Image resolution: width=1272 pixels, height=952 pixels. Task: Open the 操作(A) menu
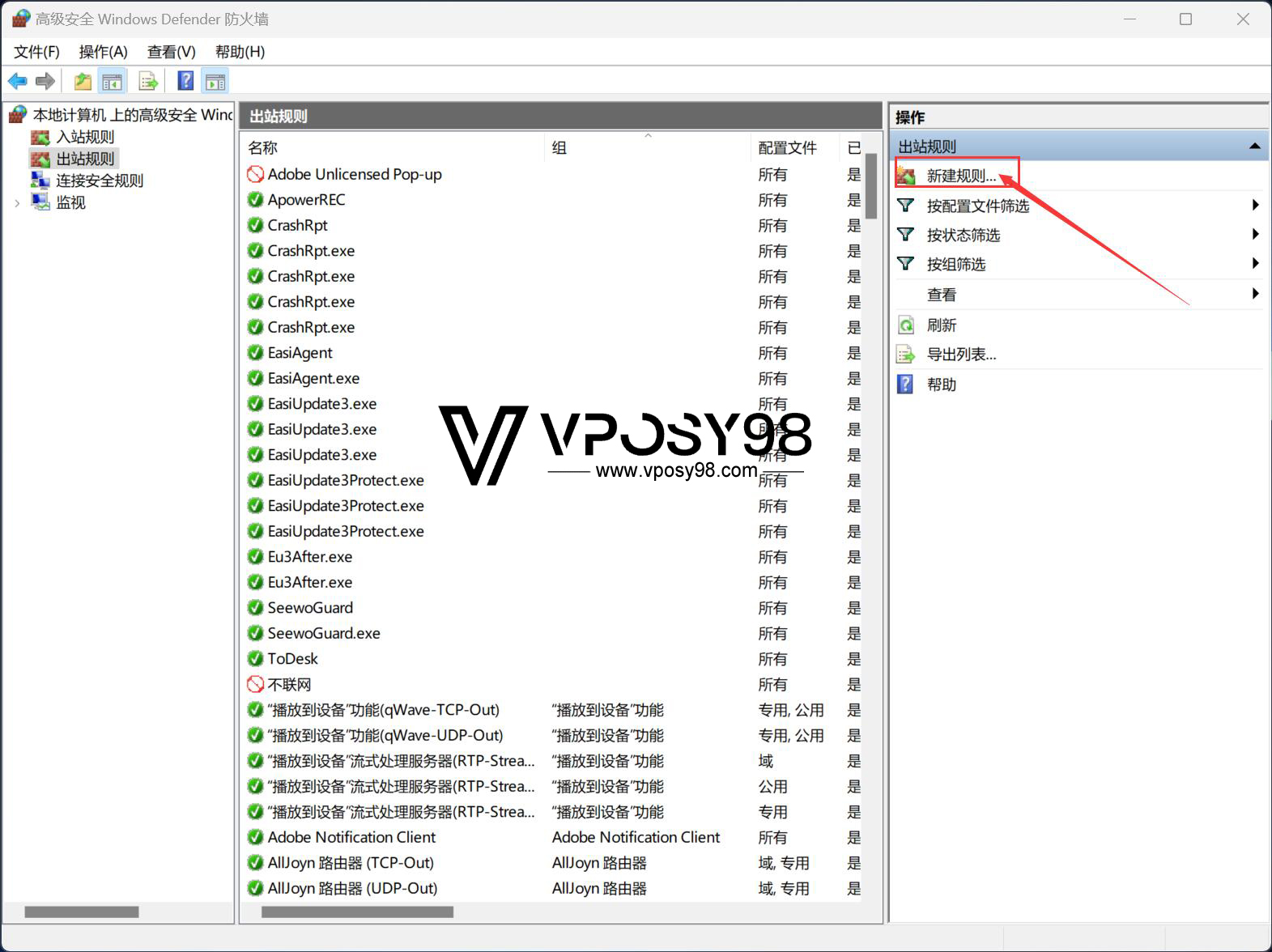(x=103, y=52)
